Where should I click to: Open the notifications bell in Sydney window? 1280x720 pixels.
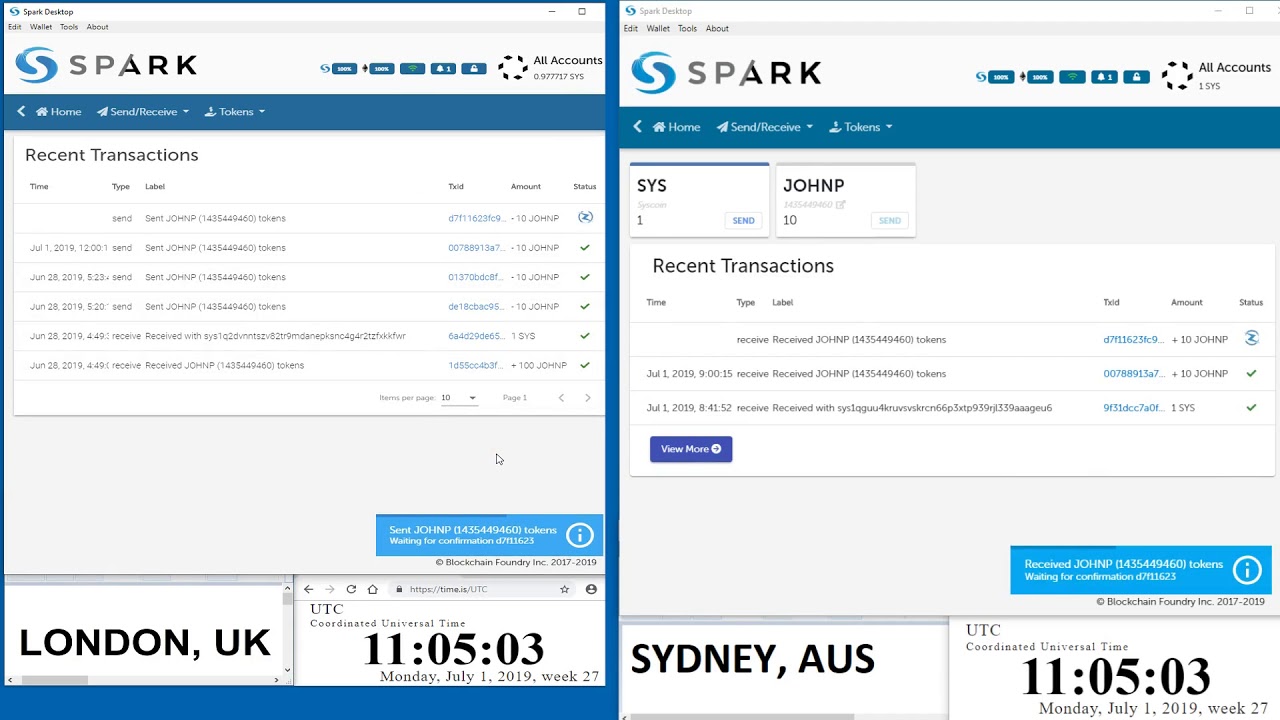tap(1104, 77)
